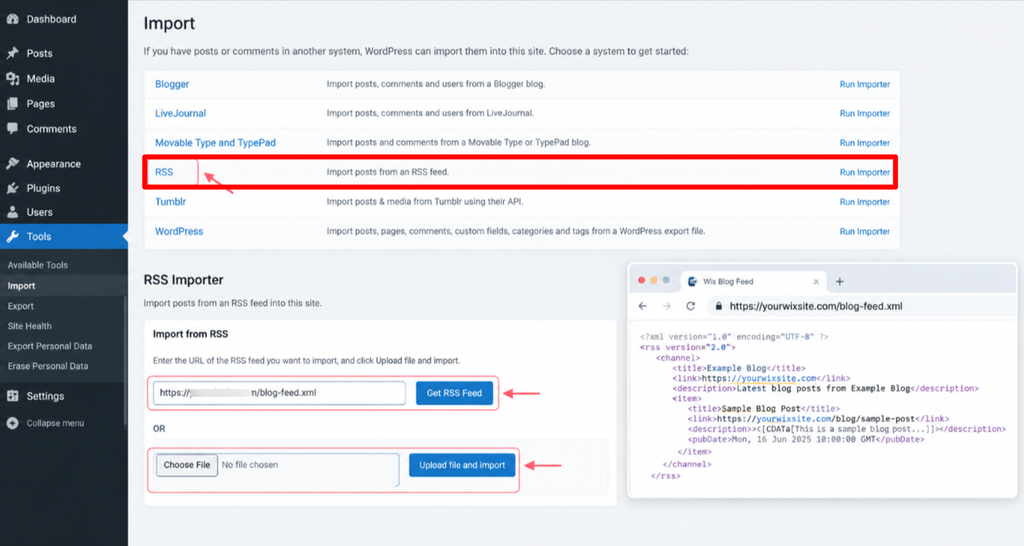Click the Tools wrench icon
Screen dimensions: 1024x546
(x=12, y=236)
